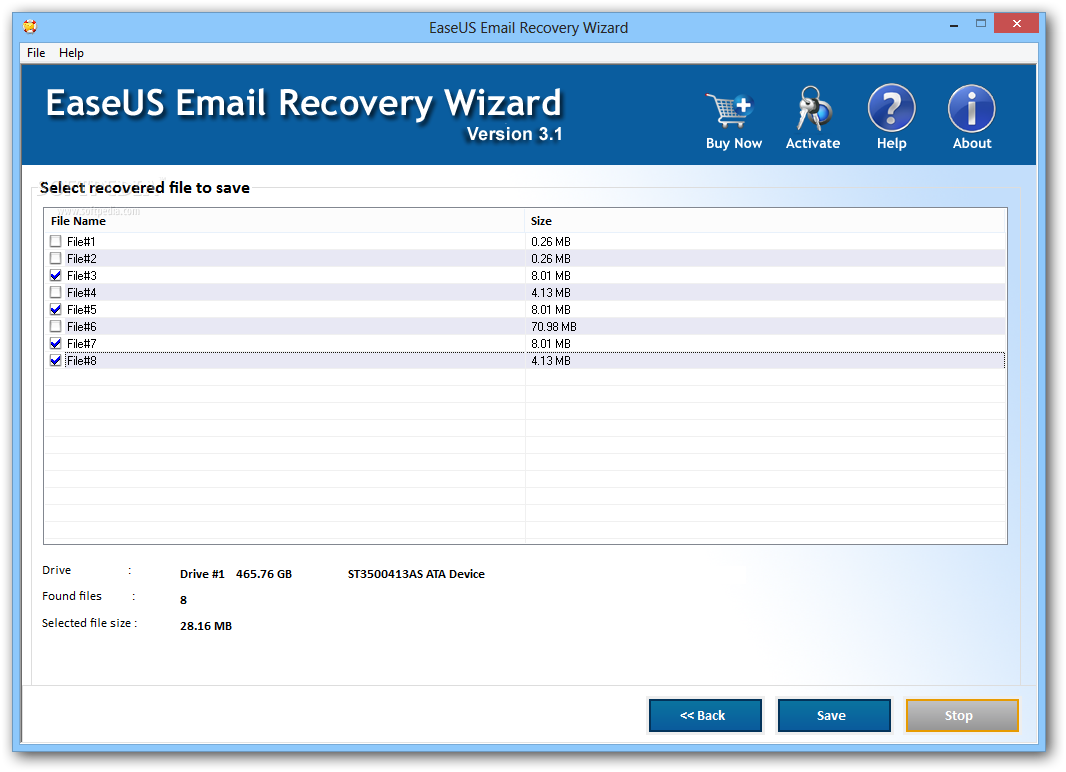Screen dimensions: 1066x772
Task: Check the File#4 checkbox
Action: [x=56, y=292]
